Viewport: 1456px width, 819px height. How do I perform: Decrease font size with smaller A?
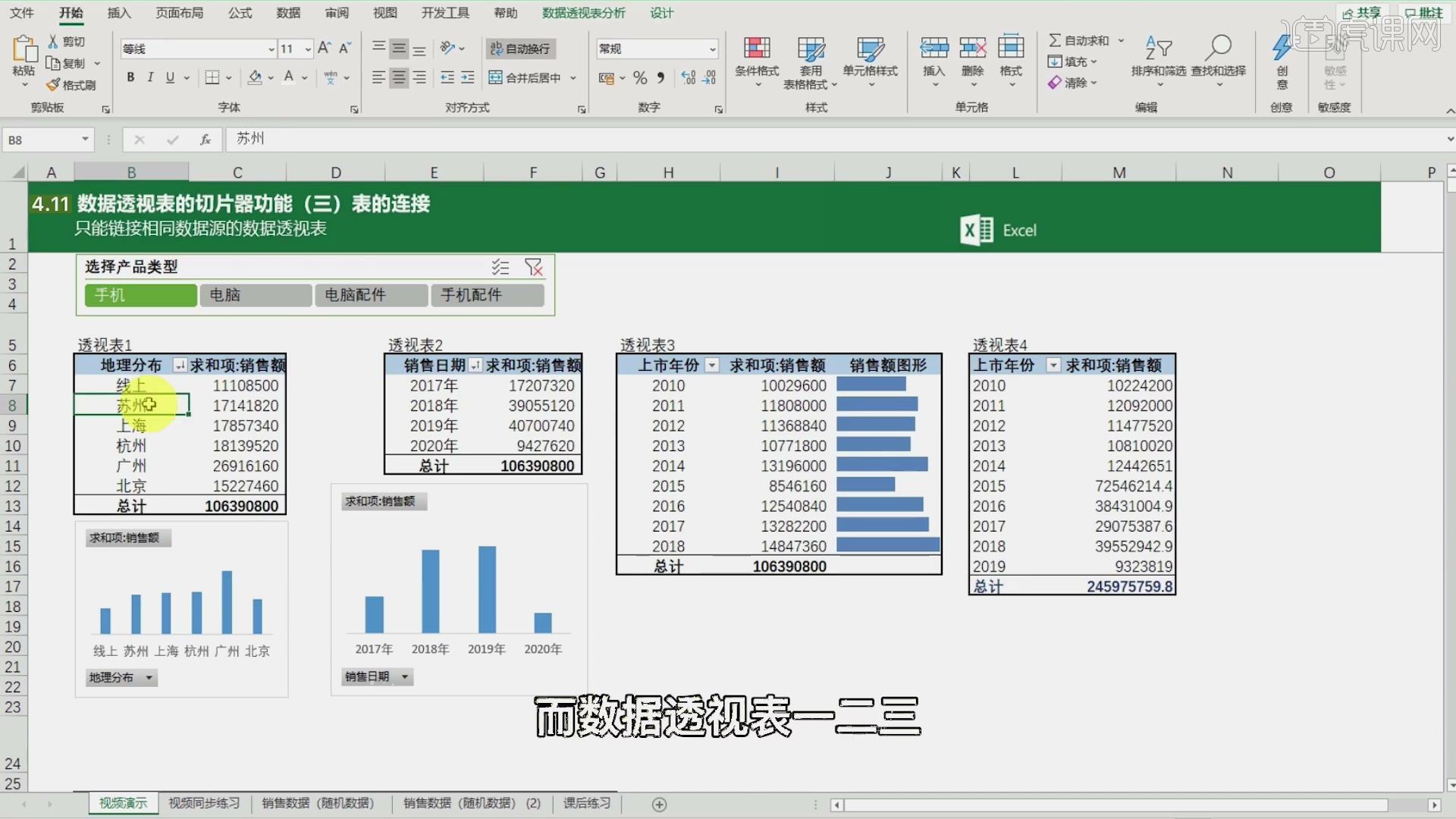click(x=344, y=49)
